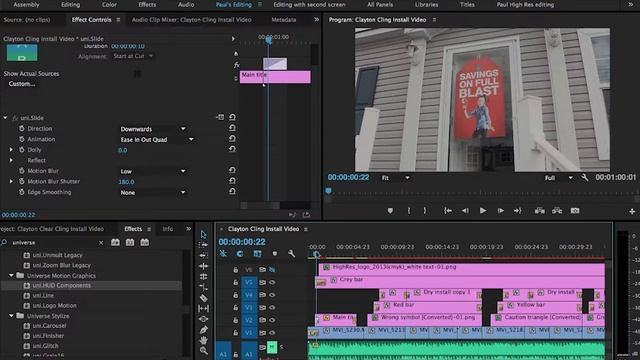640x360 pixels.
Task: Switch to Effects workspace tab
Action: point(147,4)
